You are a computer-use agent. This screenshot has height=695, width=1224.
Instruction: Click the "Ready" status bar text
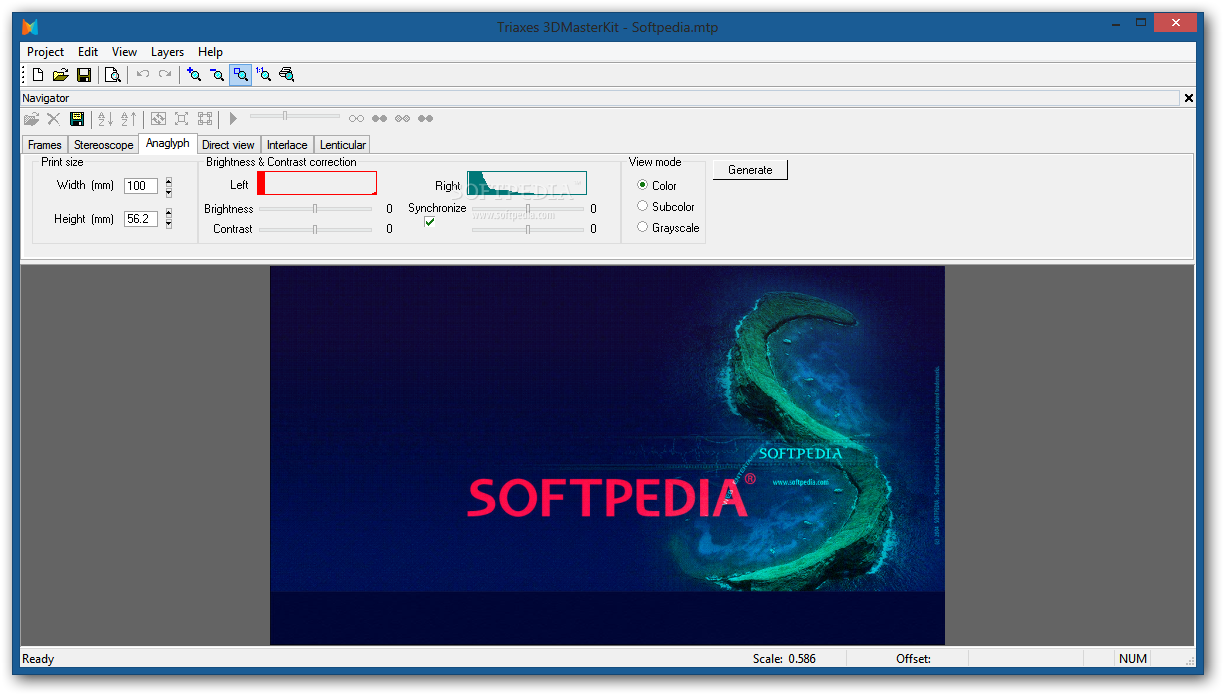(38, 659)
